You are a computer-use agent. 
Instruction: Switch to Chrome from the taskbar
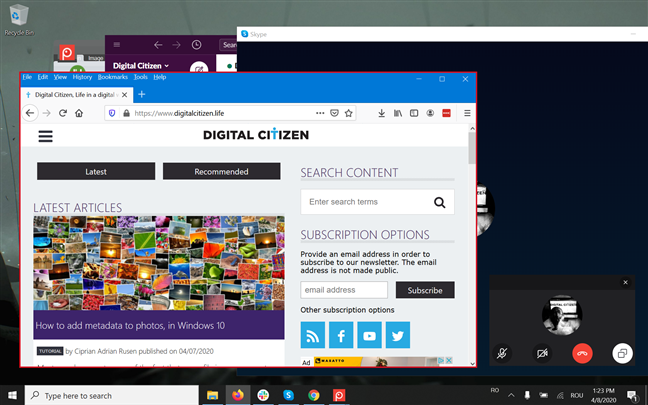point(313,395)
